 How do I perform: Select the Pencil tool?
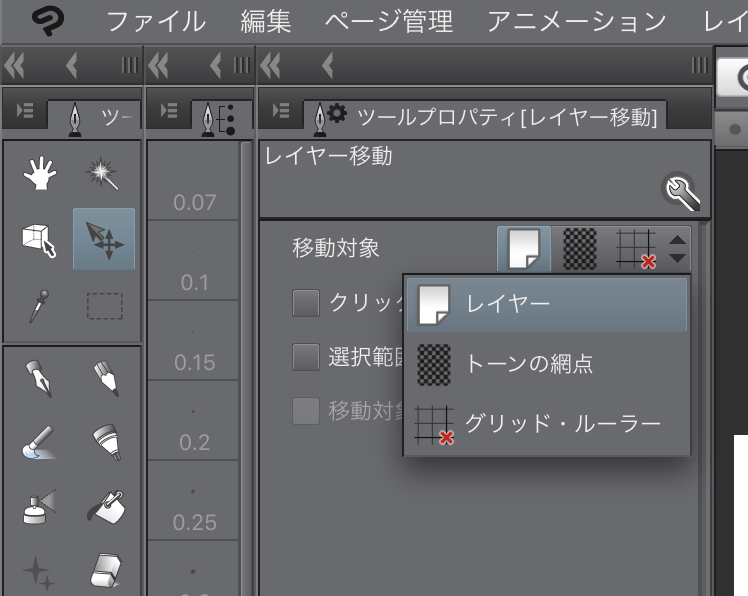click(106, 379)
